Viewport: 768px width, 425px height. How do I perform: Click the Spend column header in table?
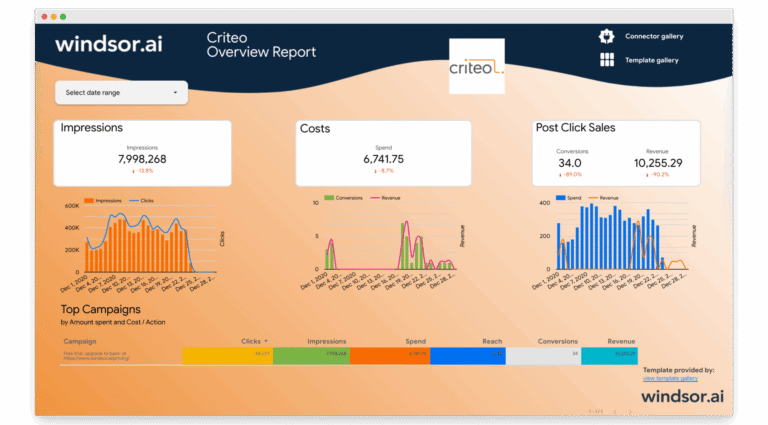[x=415, y=341]
